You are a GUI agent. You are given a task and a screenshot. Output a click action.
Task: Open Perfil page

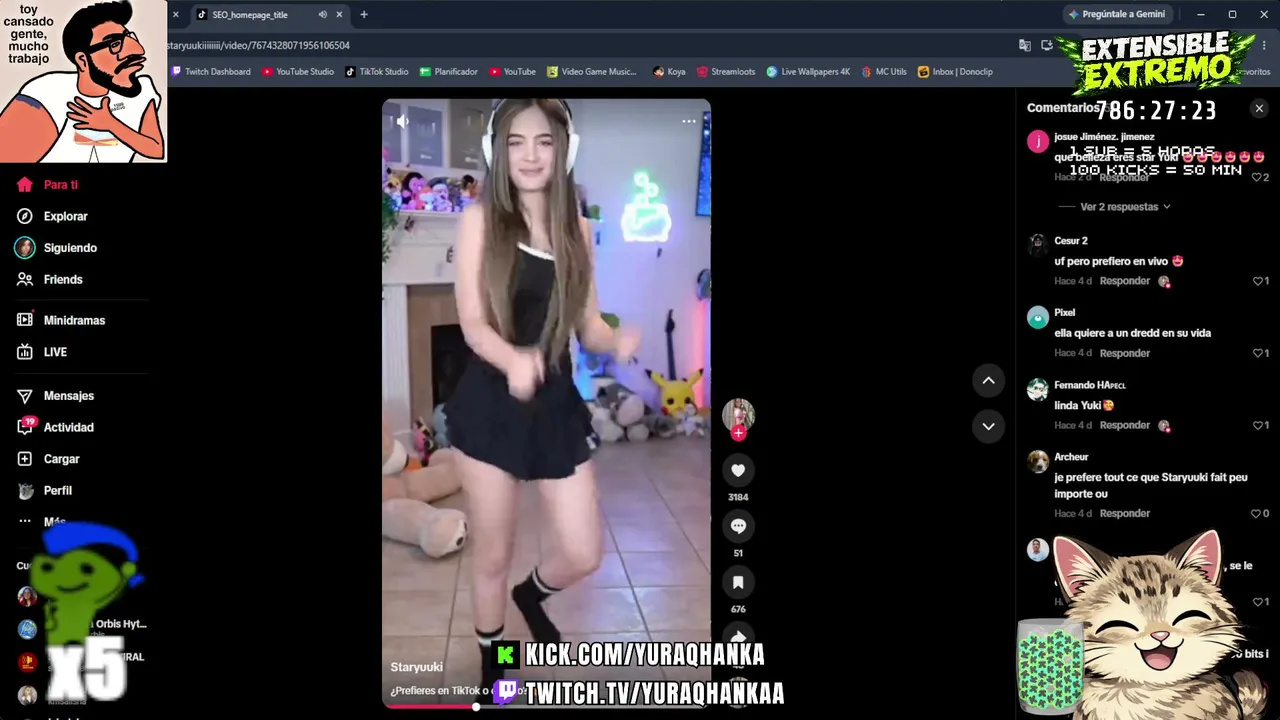tap(45, 491)
